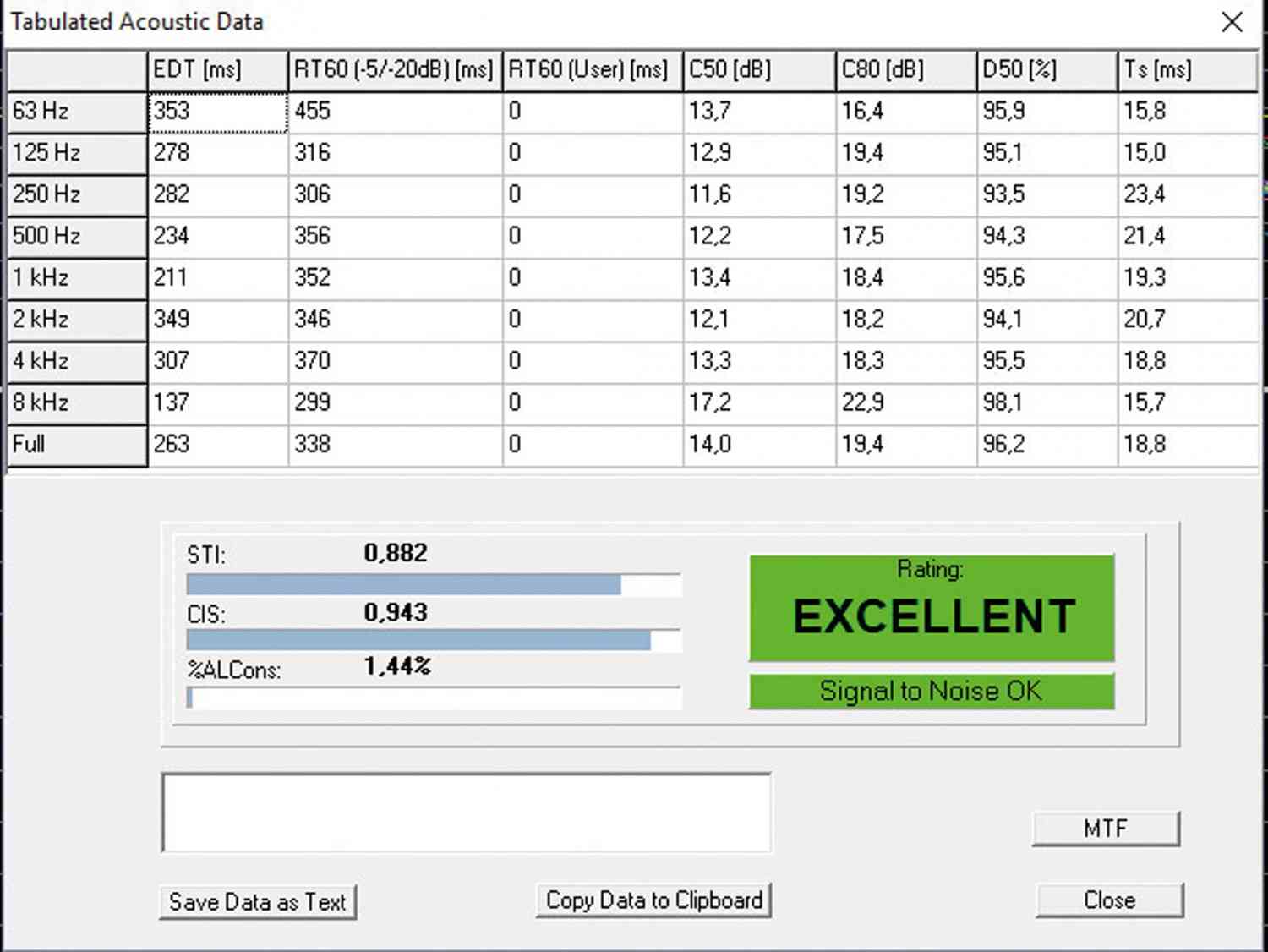This screenshot has width=1268, height=952.
Task: Select the Full row header
Action: (77, 445)
